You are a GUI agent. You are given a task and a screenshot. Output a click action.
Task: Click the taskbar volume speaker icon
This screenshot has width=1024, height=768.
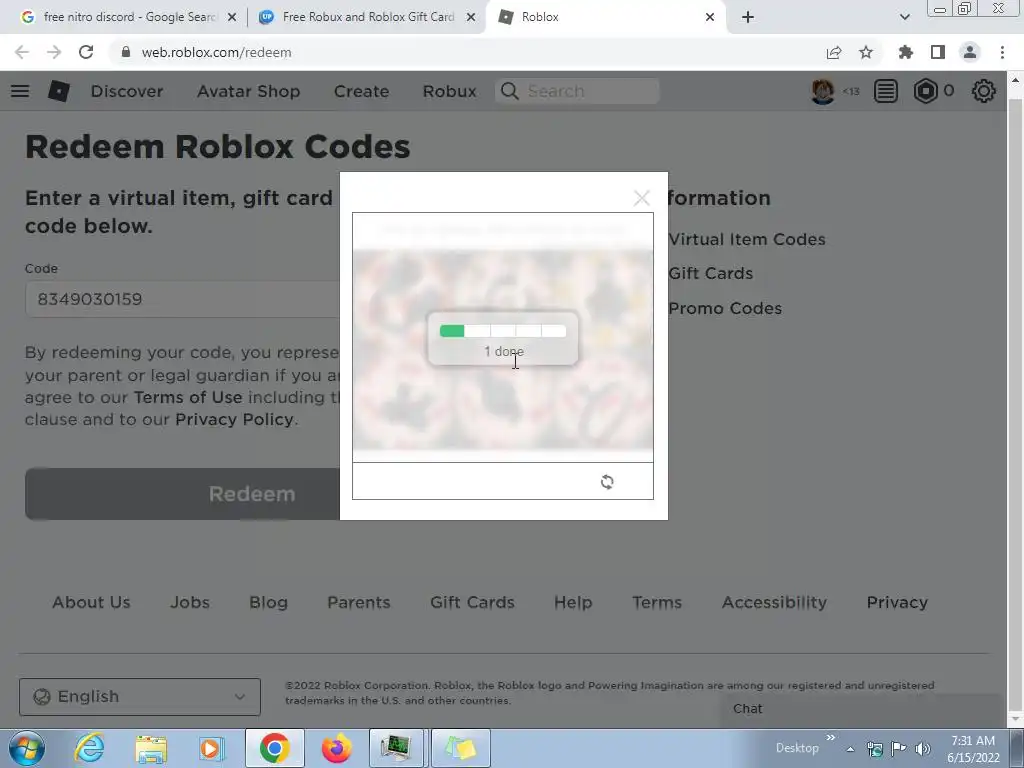tap(923, 749)
